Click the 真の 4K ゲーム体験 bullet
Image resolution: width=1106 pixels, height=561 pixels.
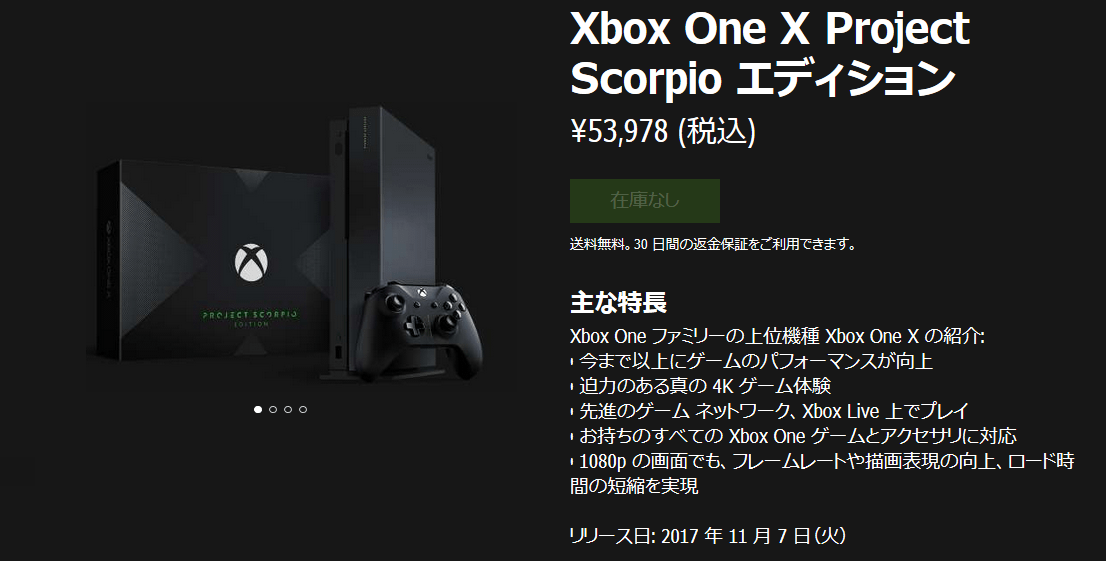click(701, 386)
